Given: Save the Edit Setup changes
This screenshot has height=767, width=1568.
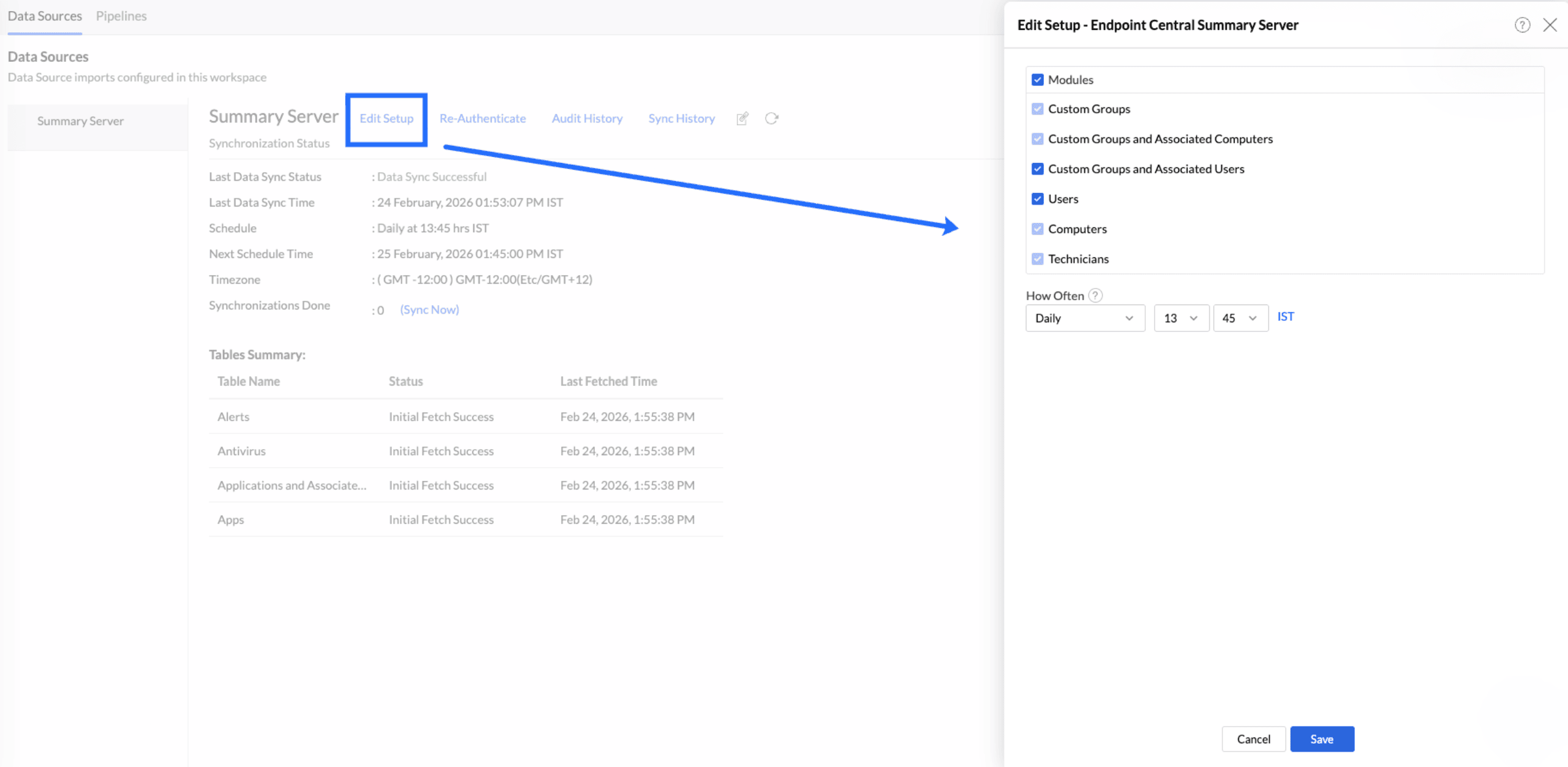Looking at the screenshot, I should tap(1322, 739).
